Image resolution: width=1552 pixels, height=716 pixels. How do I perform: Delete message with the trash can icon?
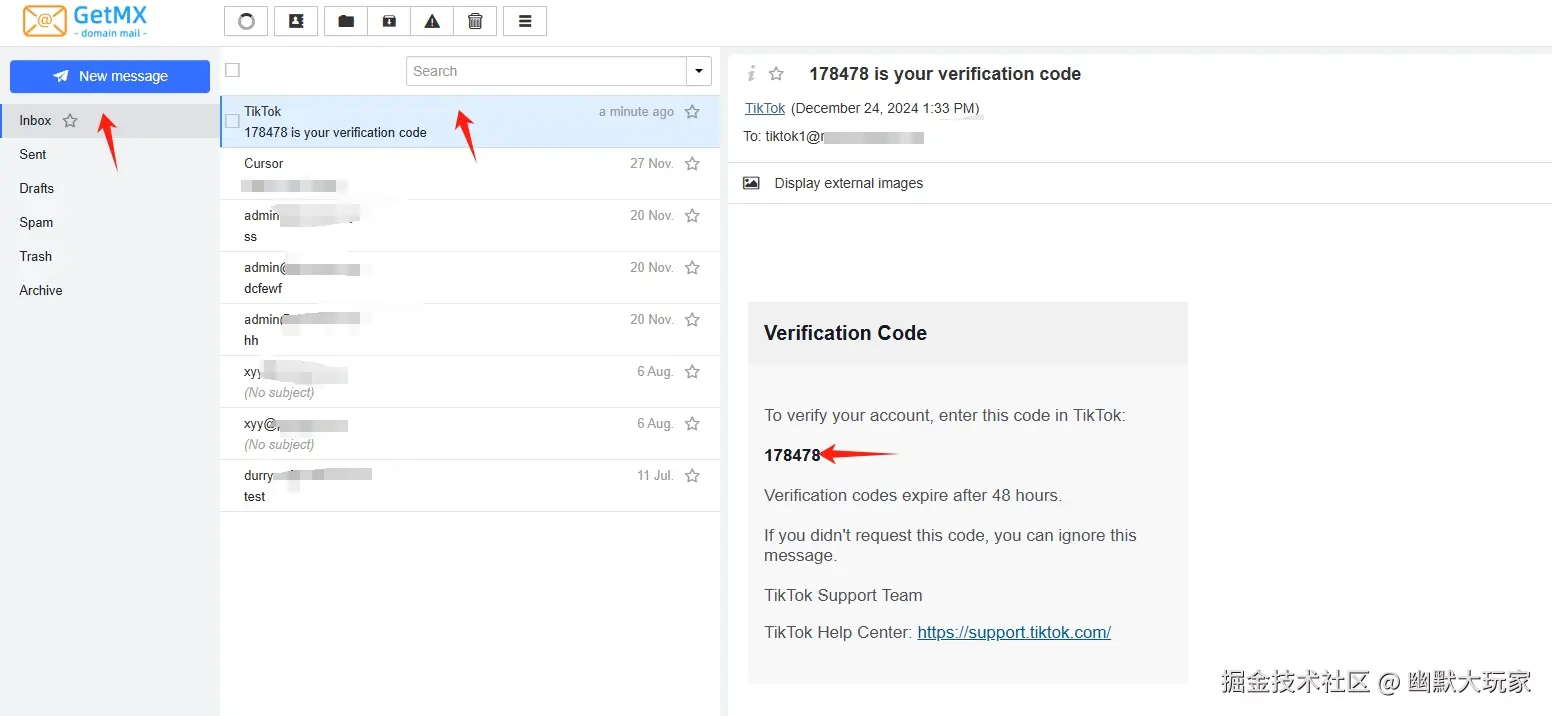[475, 21]
